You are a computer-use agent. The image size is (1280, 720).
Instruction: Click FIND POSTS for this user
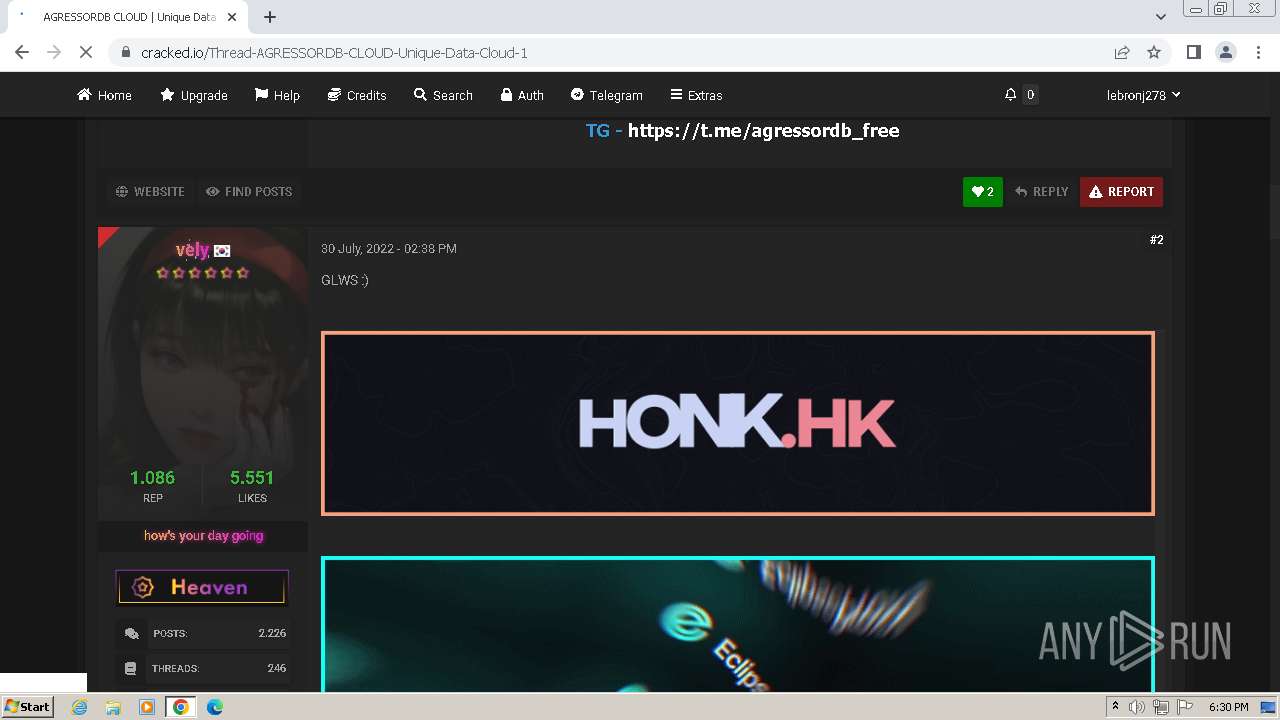tap(249, 191)
